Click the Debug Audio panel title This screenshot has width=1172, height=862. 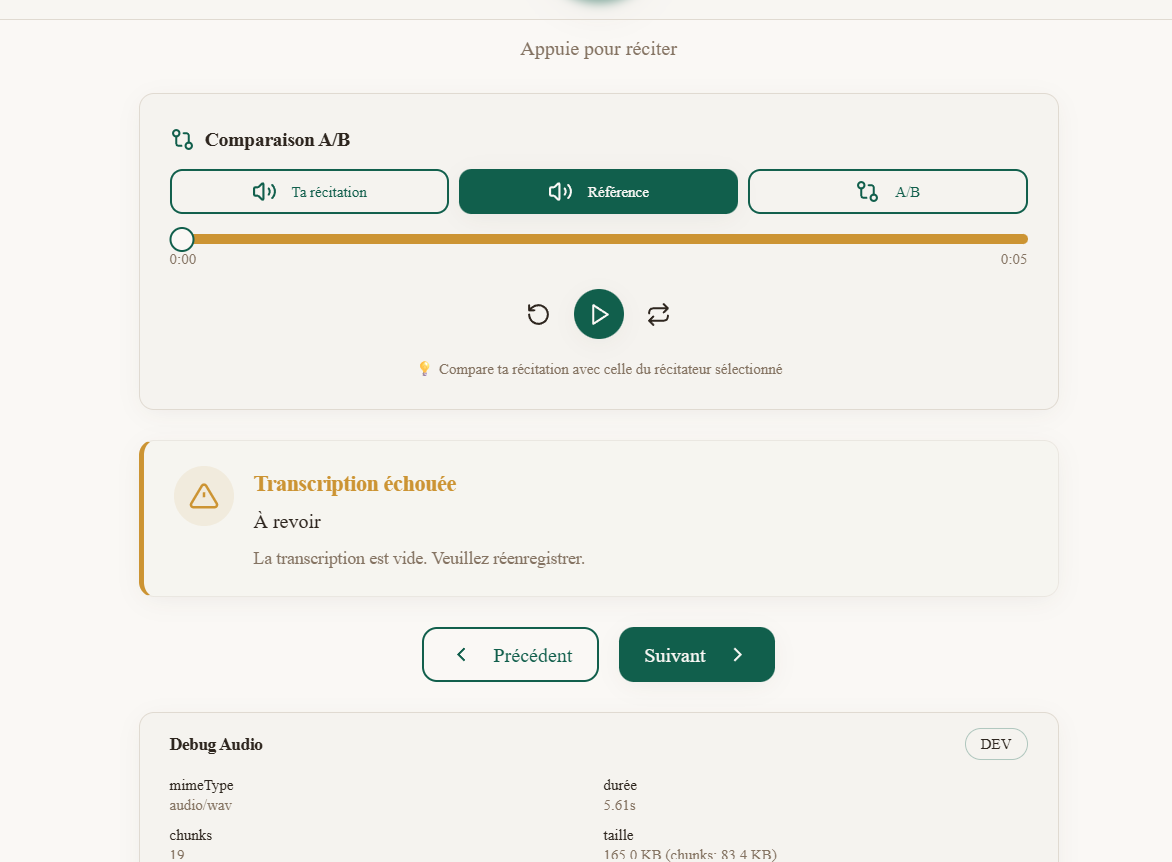[x=216, y=744]
